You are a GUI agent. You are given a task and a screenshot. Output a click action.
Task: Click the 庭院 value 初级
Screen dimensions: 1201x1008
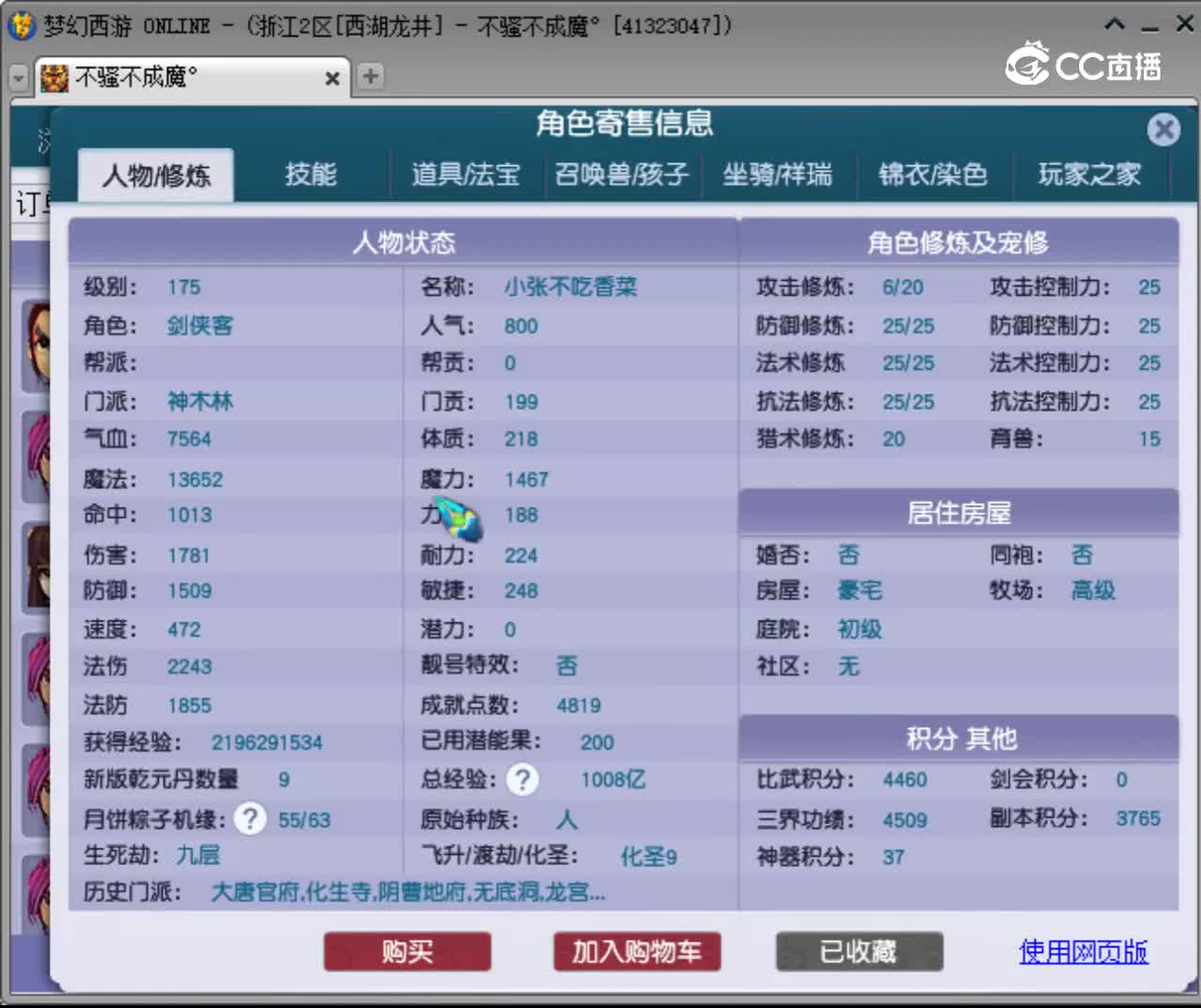tap(859, 629)
